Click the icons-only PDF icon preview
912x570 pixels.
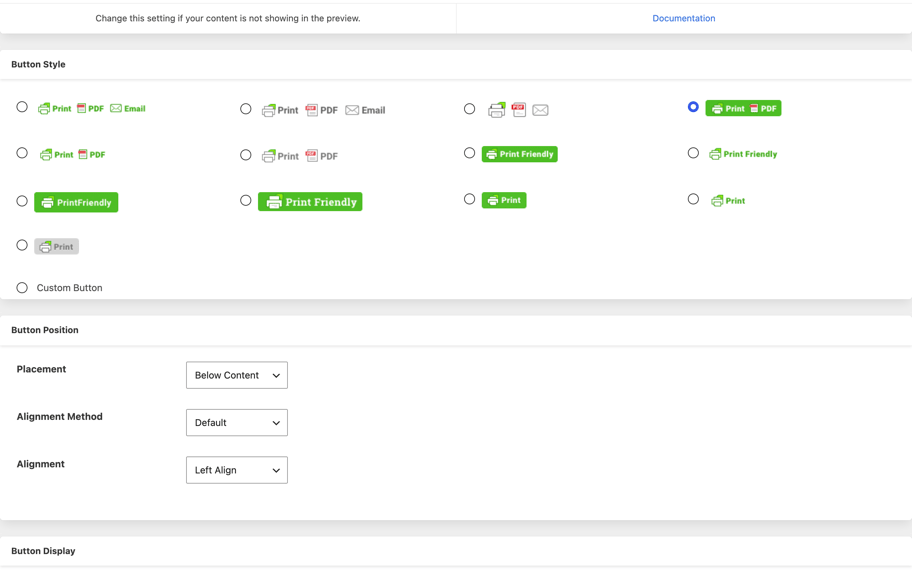[x=519, y=110]
